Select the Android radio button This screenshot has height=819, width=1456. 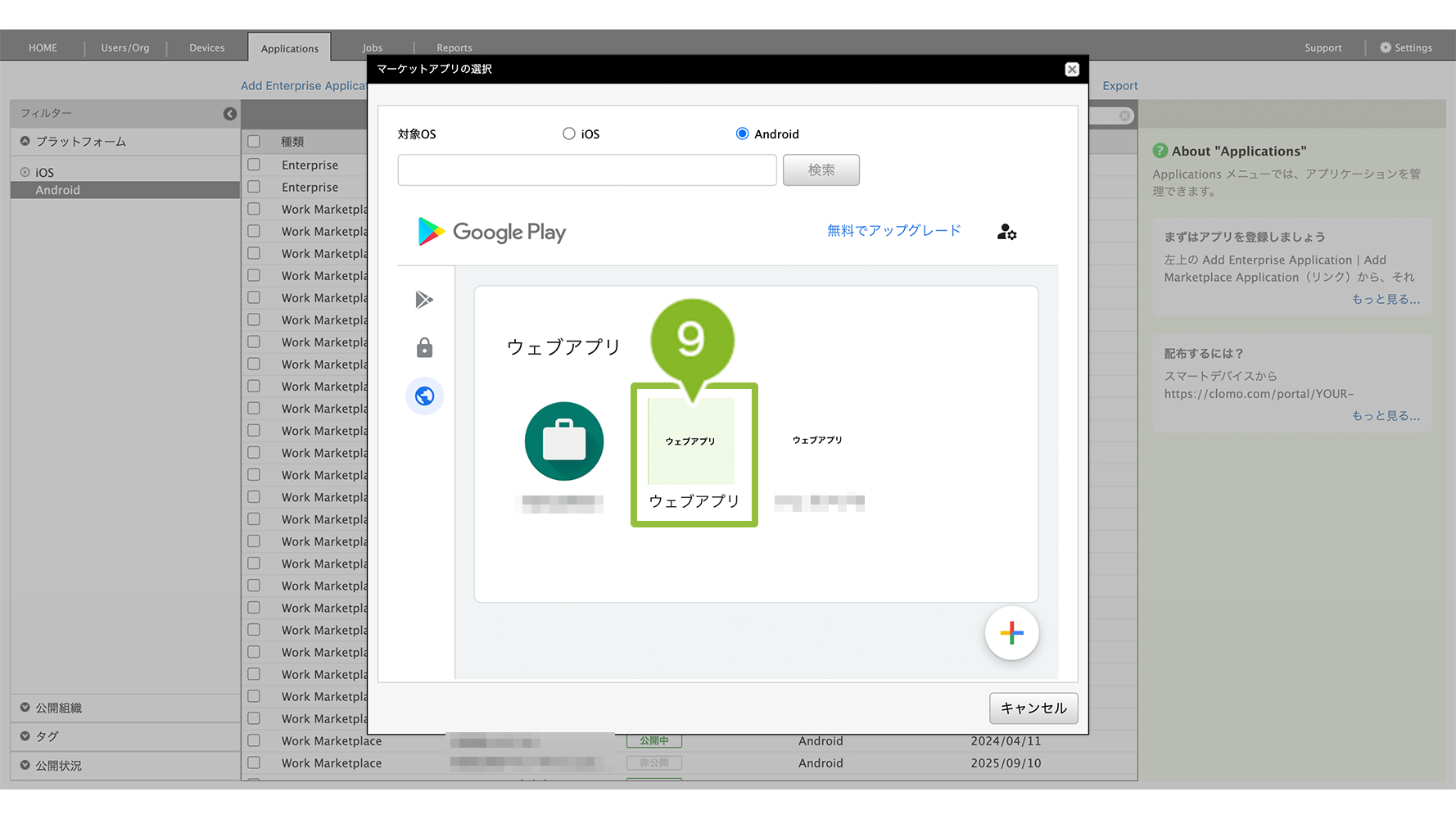click(742, 133)
